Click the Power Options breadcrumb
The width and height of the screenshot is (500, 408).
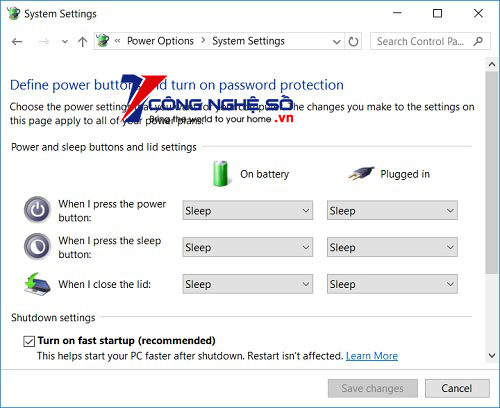(x=160, y=41)
